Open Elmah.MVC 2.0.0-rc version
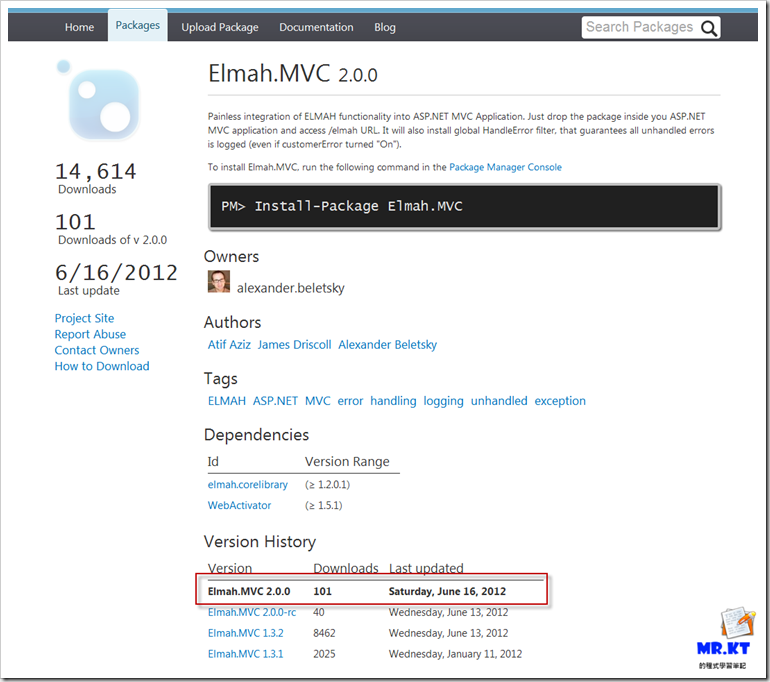 point(252,612)
